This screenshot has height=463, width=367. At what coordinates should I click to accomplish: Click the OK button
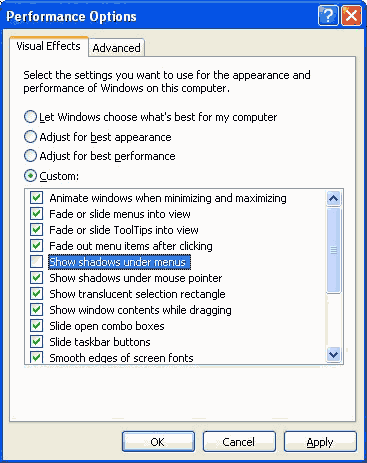[158, 442]
